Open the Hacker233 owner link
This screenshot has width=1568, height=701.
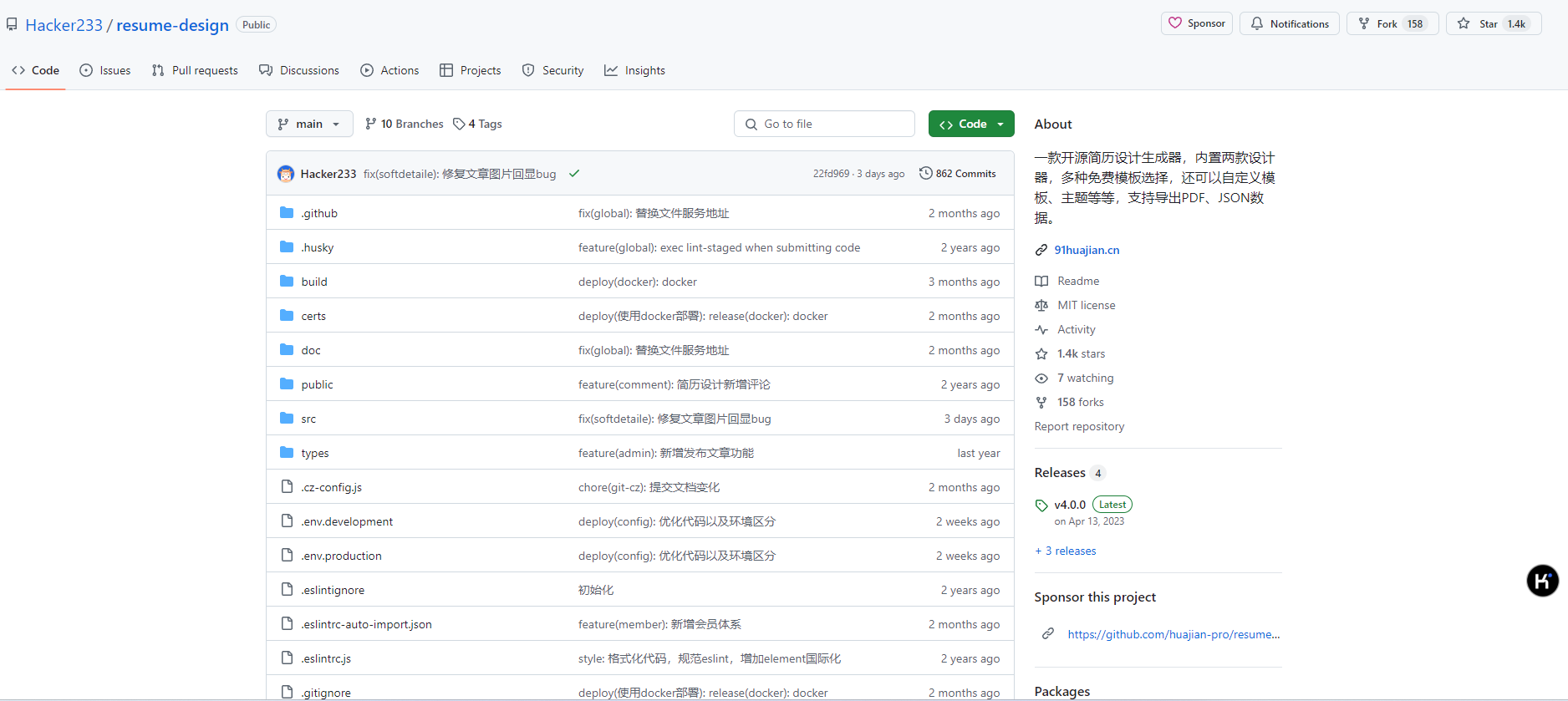64,25
